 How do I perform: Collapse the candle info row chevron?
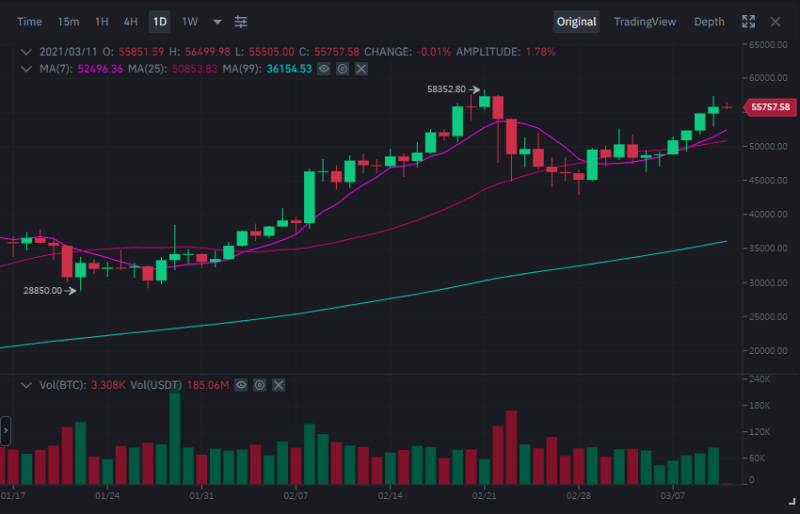[27, 52]
